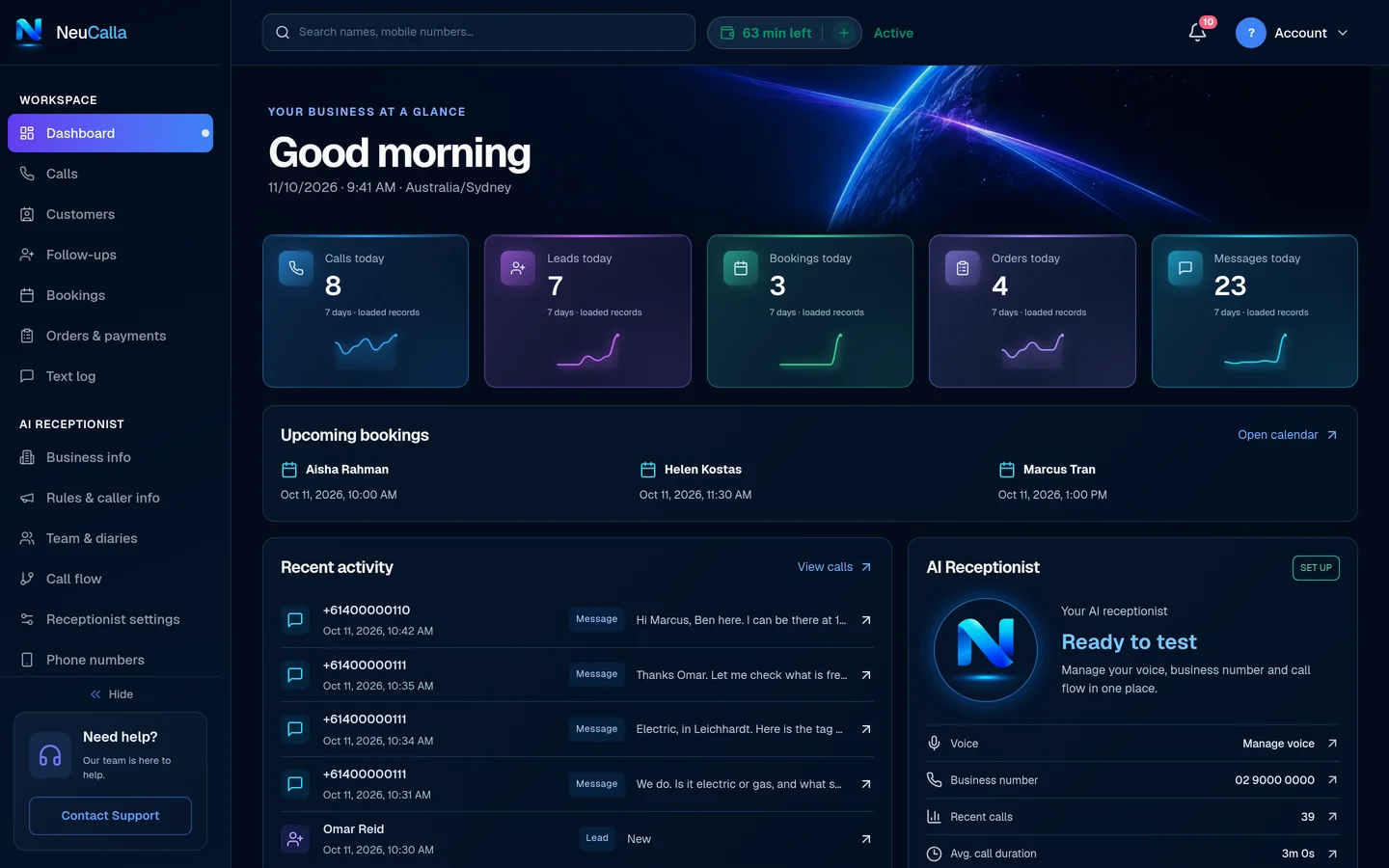
Task: Click the account avatar question mark
Action: (1251, 33)
